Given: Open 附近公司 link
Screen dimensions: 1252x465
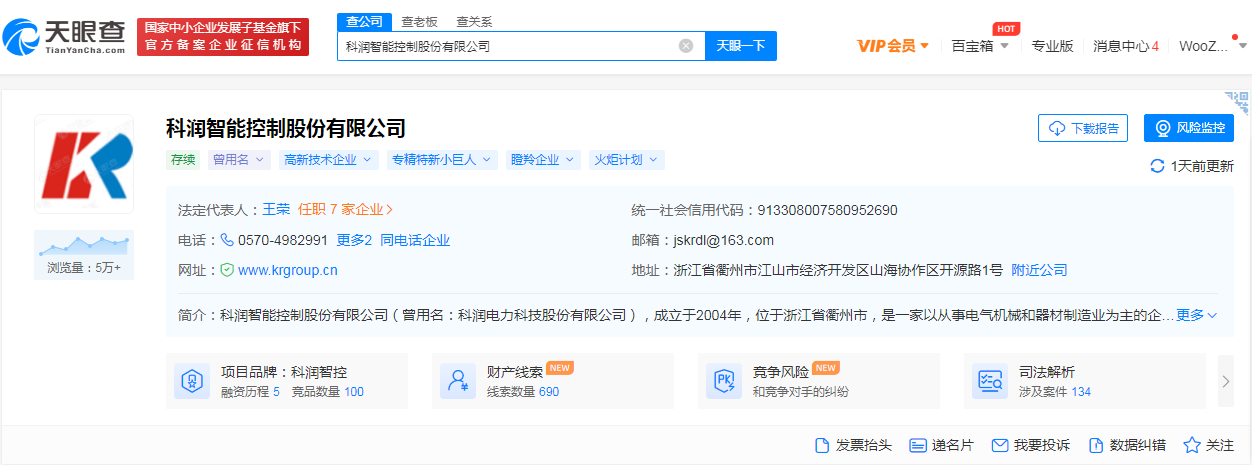Looking at the screenshot, I should click(x=1040, y=270).
